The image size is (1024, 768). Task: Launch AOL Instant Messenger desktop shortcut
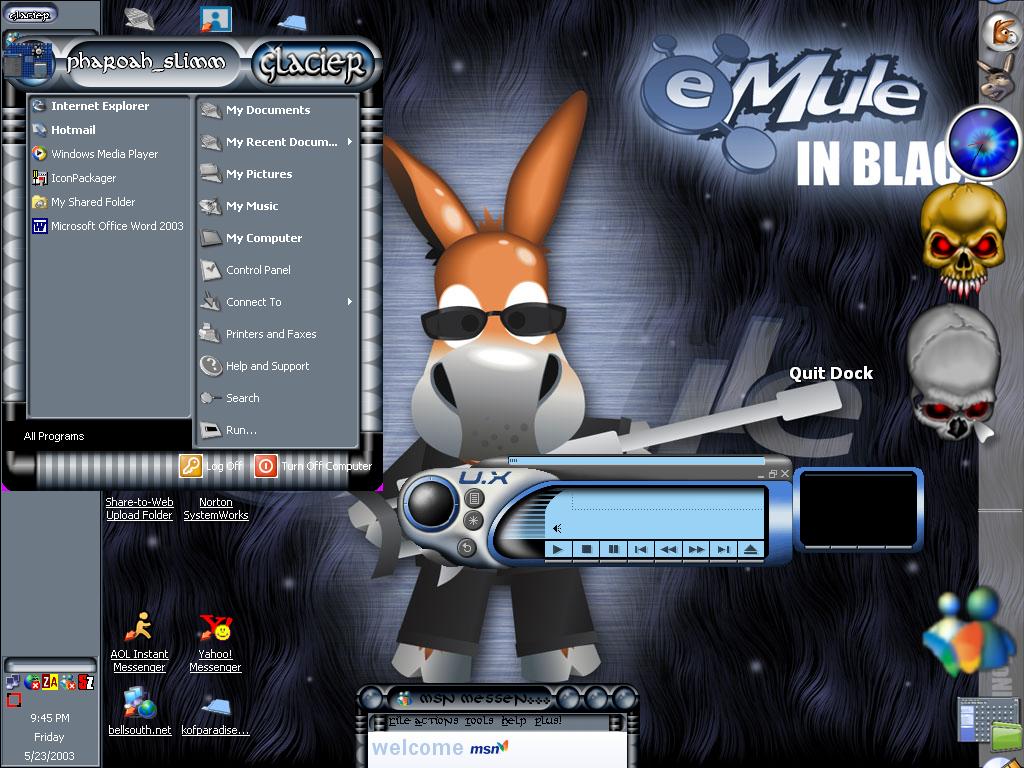139,643
